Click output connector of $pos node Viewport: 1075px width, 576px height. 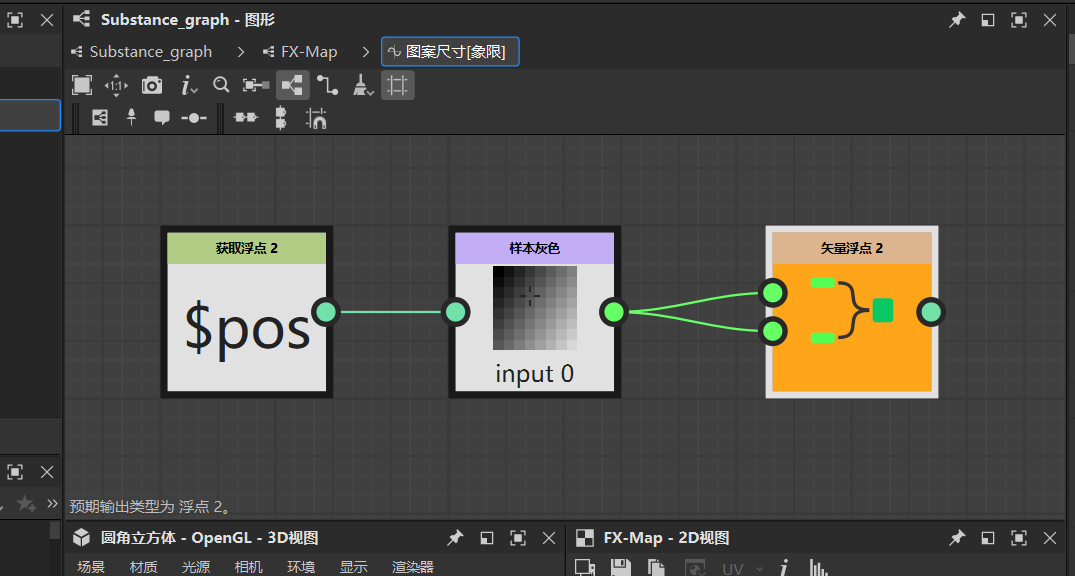tap(326, 312)
